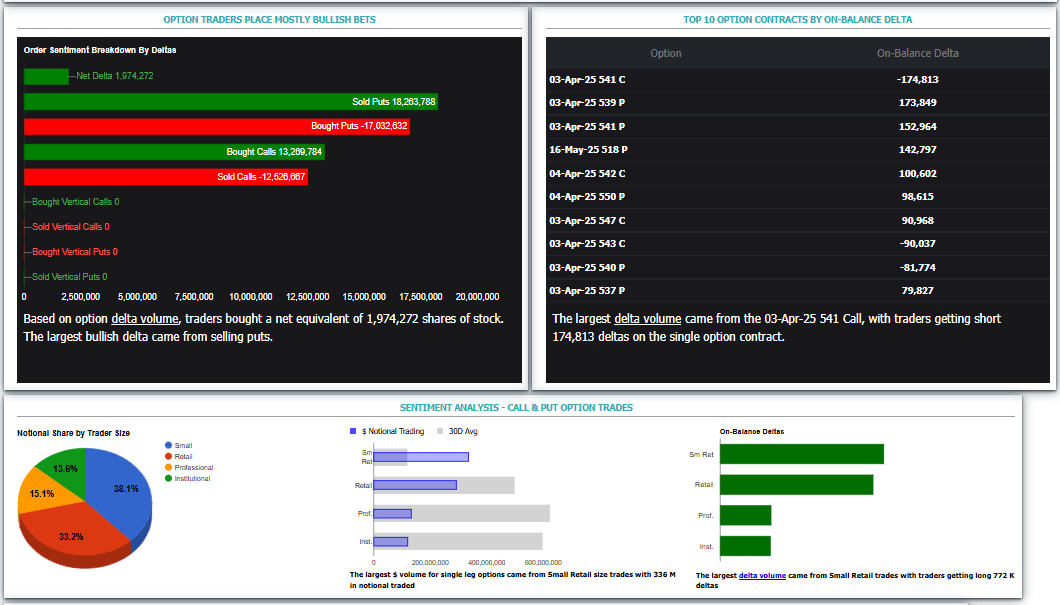Click "Option Traders Place Mostly Bullish Bets" heading
Viewport: 1060px width, 605px height.
(269, 20)
